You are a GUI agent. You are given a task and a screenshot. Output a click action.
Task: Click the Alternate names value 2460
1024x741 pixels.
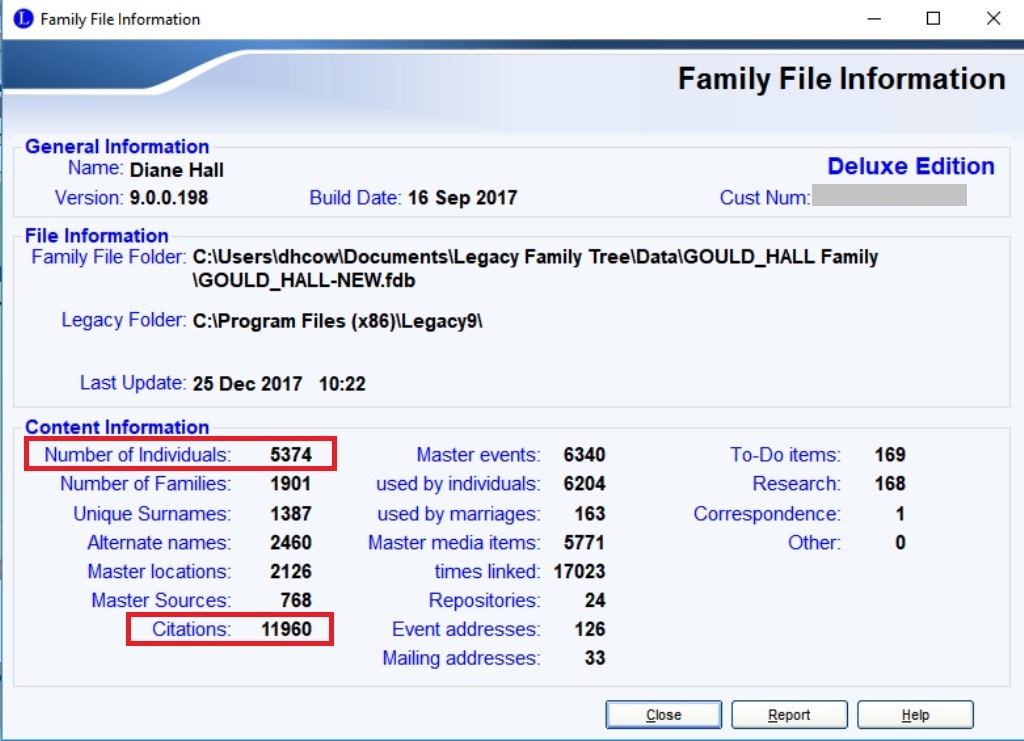pyautogui.click(x=291, y=543)
